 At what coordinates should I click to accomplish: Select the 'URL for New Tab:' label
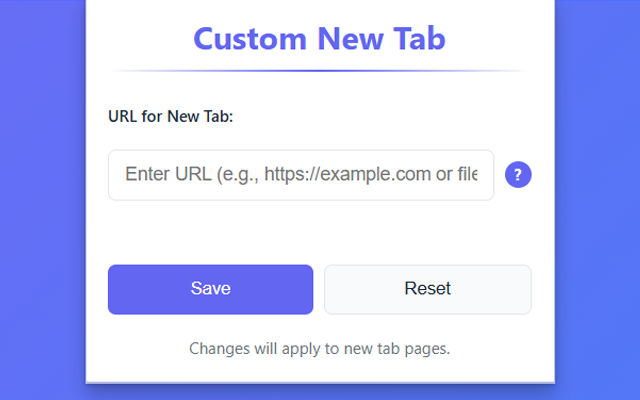pyautogui.click(x=170, y=117)
